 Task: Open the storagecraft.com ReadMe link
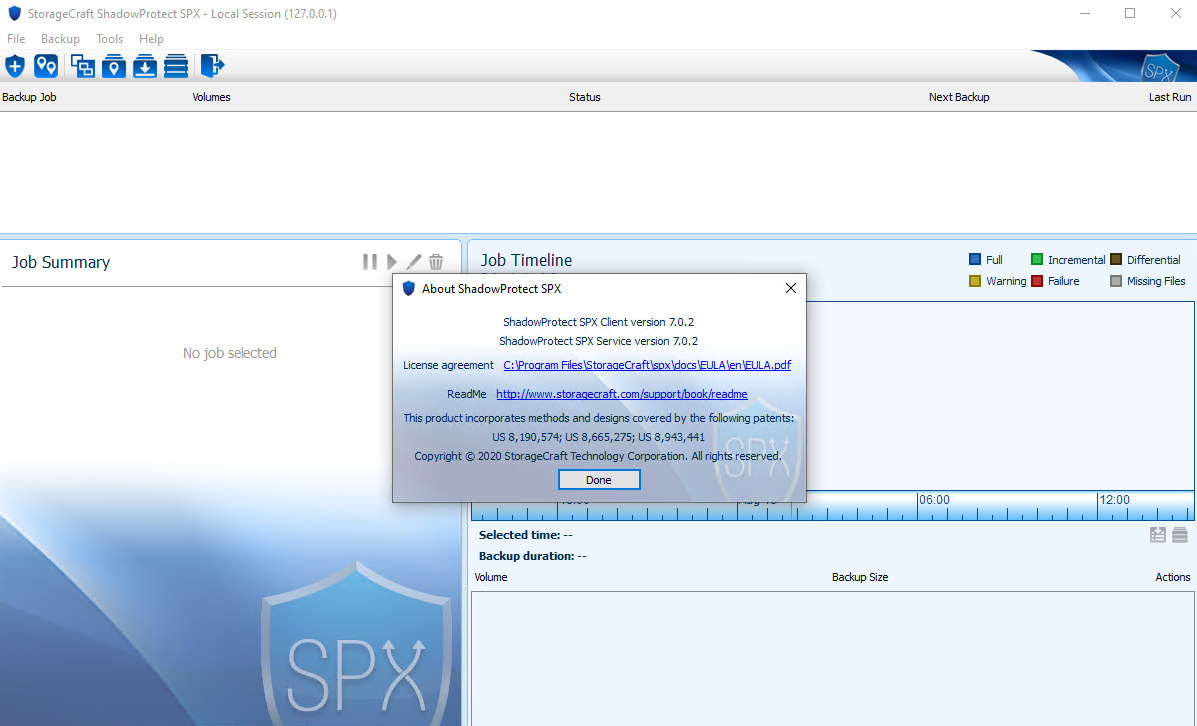(621, 394)
